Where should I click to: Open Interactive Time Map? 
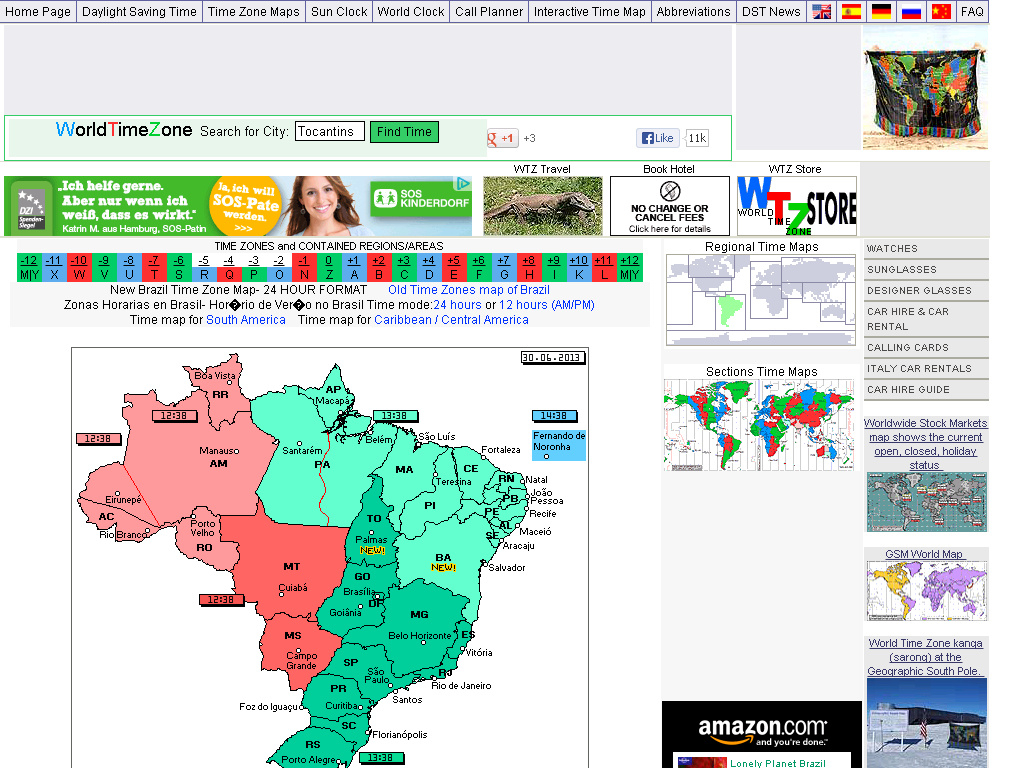(590, 12)
